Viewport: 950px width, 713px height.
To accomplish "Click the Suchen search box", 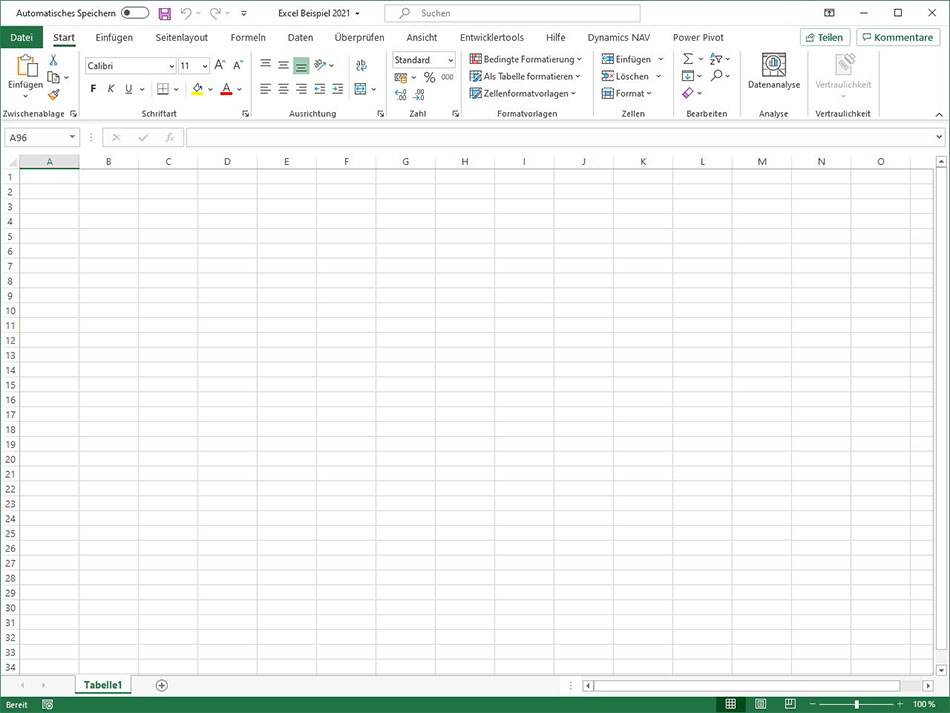I will 513,13.
